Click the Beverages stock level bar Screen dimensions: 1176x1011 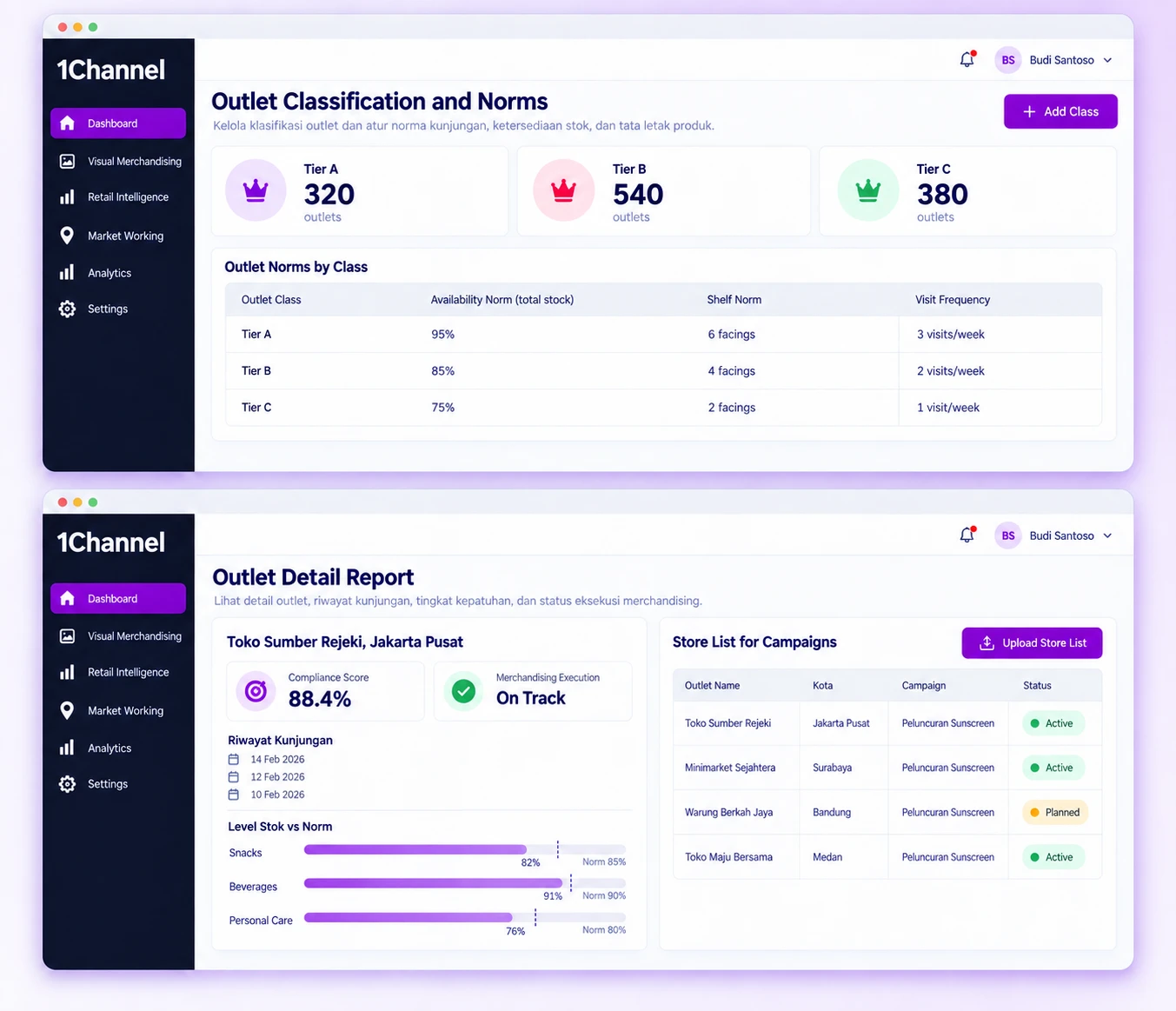point(464,883)
